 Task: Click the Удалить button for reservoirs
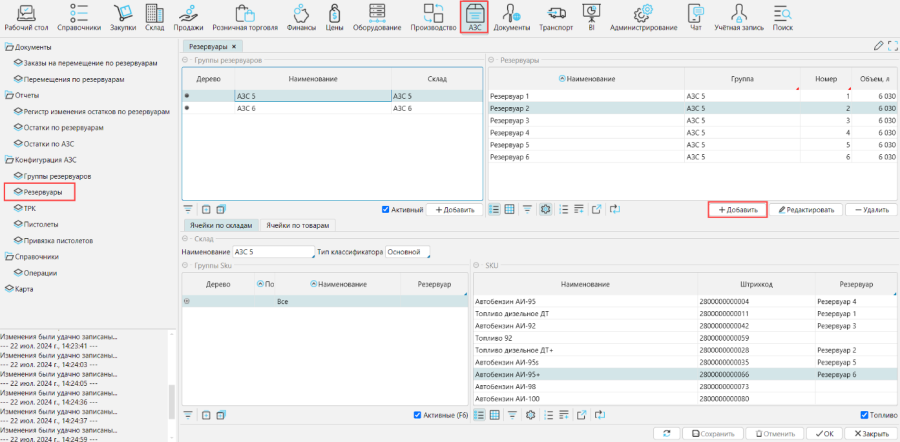coord(871,210)
